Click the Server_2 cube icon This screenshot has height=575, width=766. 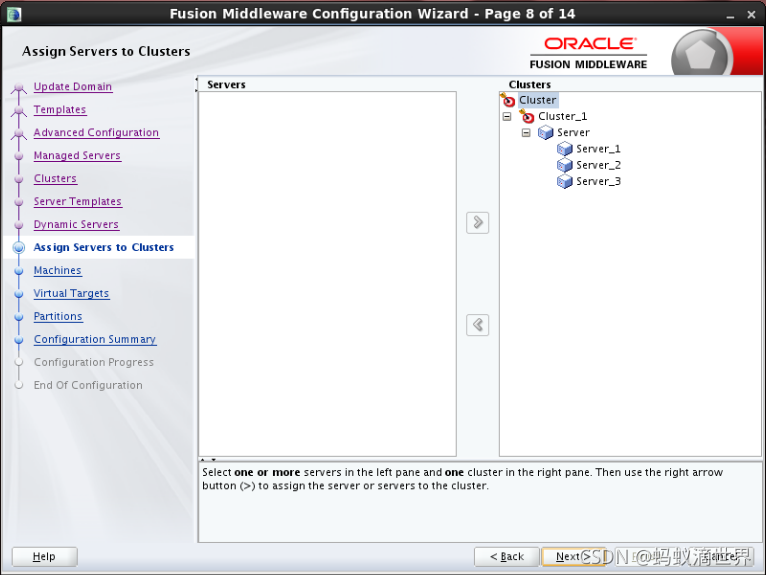(x=564, y=165)
